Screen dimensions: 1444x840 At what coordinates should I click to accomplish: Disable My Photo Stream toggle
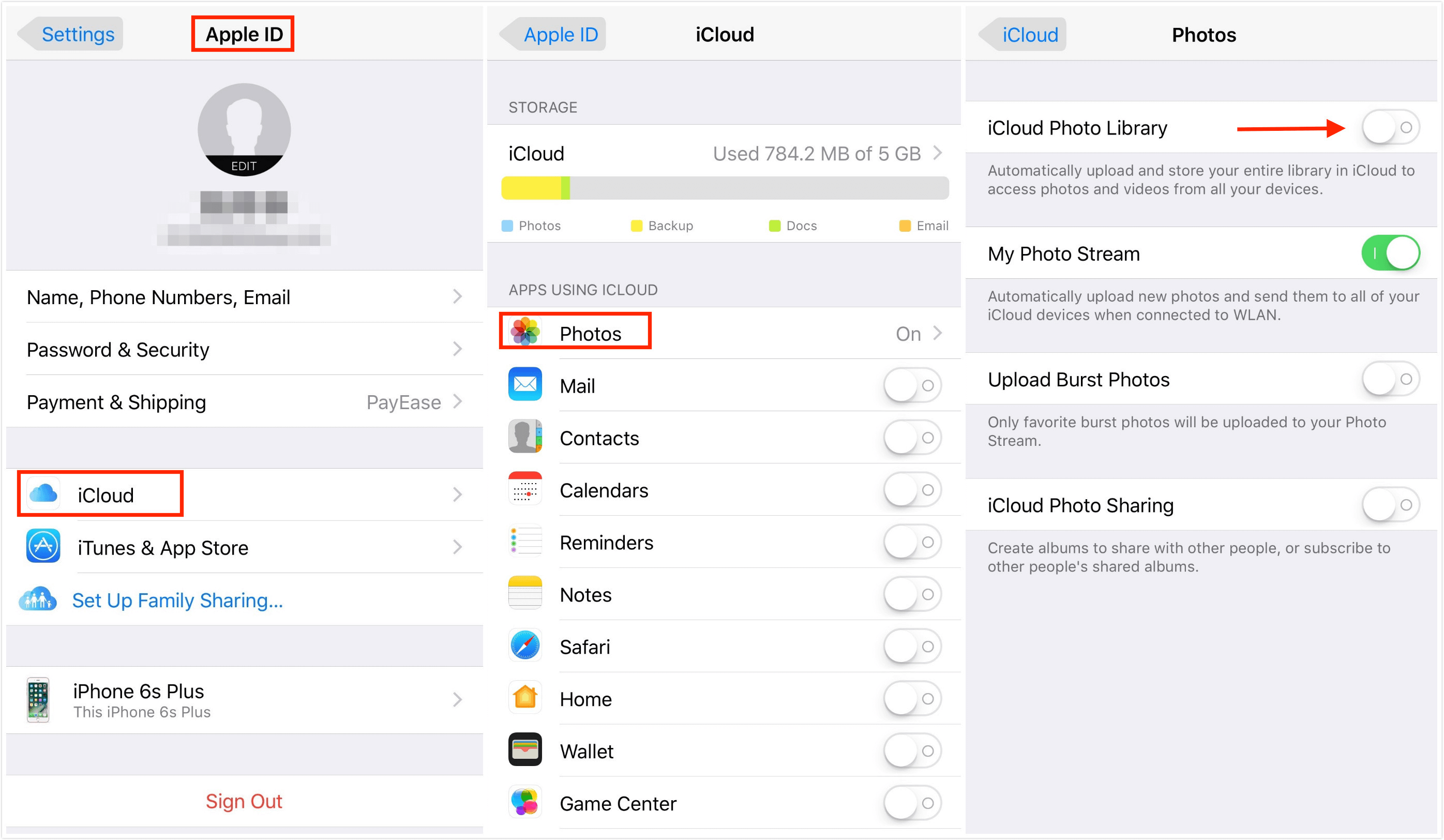(x=1397, y=254)
